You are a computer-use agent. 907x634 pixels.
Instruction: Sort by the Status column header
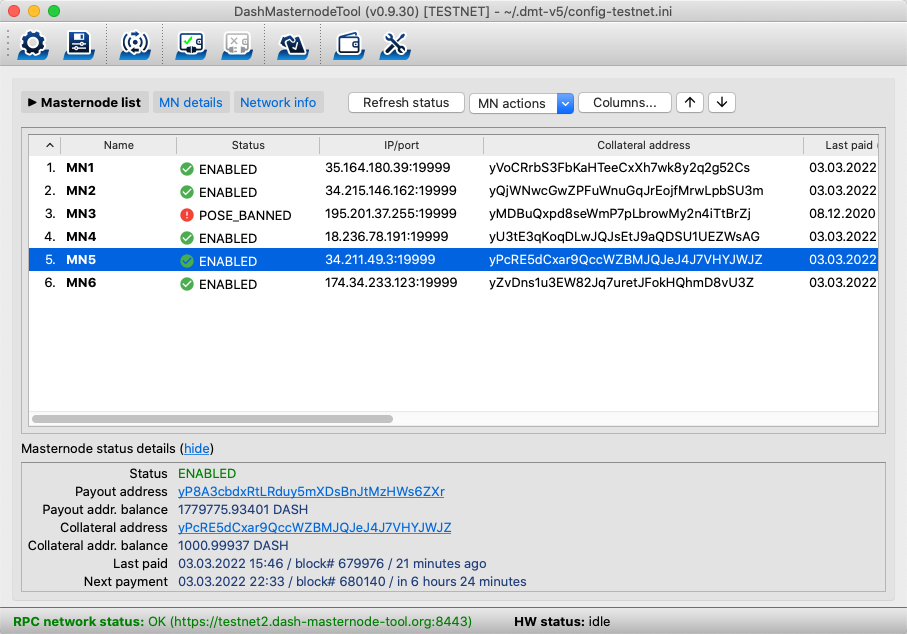click(248, 145)
